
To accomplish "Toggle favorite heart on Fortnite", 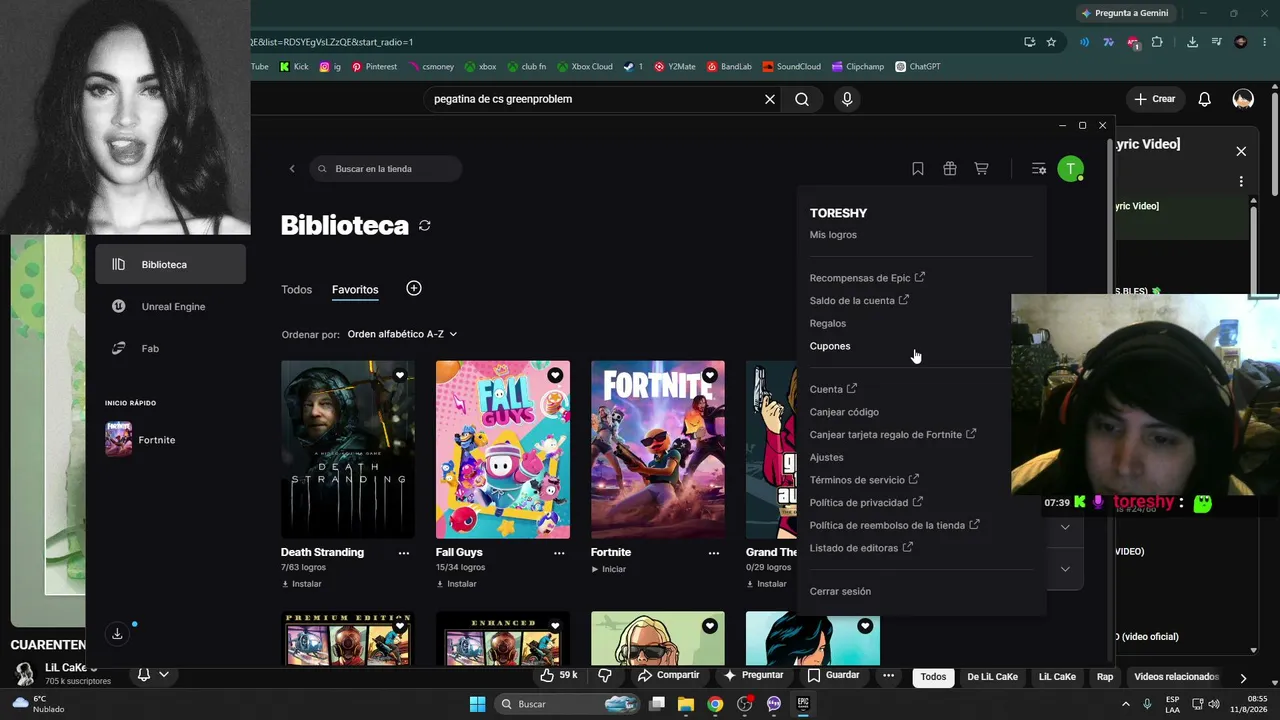I will pos(710,376).
